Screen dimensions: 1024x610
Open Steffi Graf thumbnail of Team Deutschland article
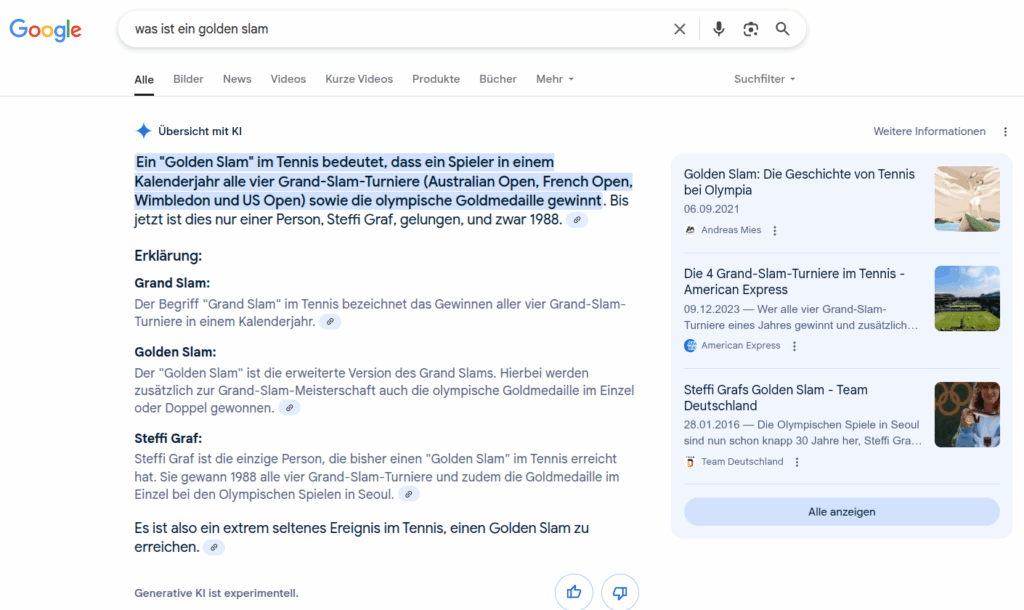[x=967, y=415]
